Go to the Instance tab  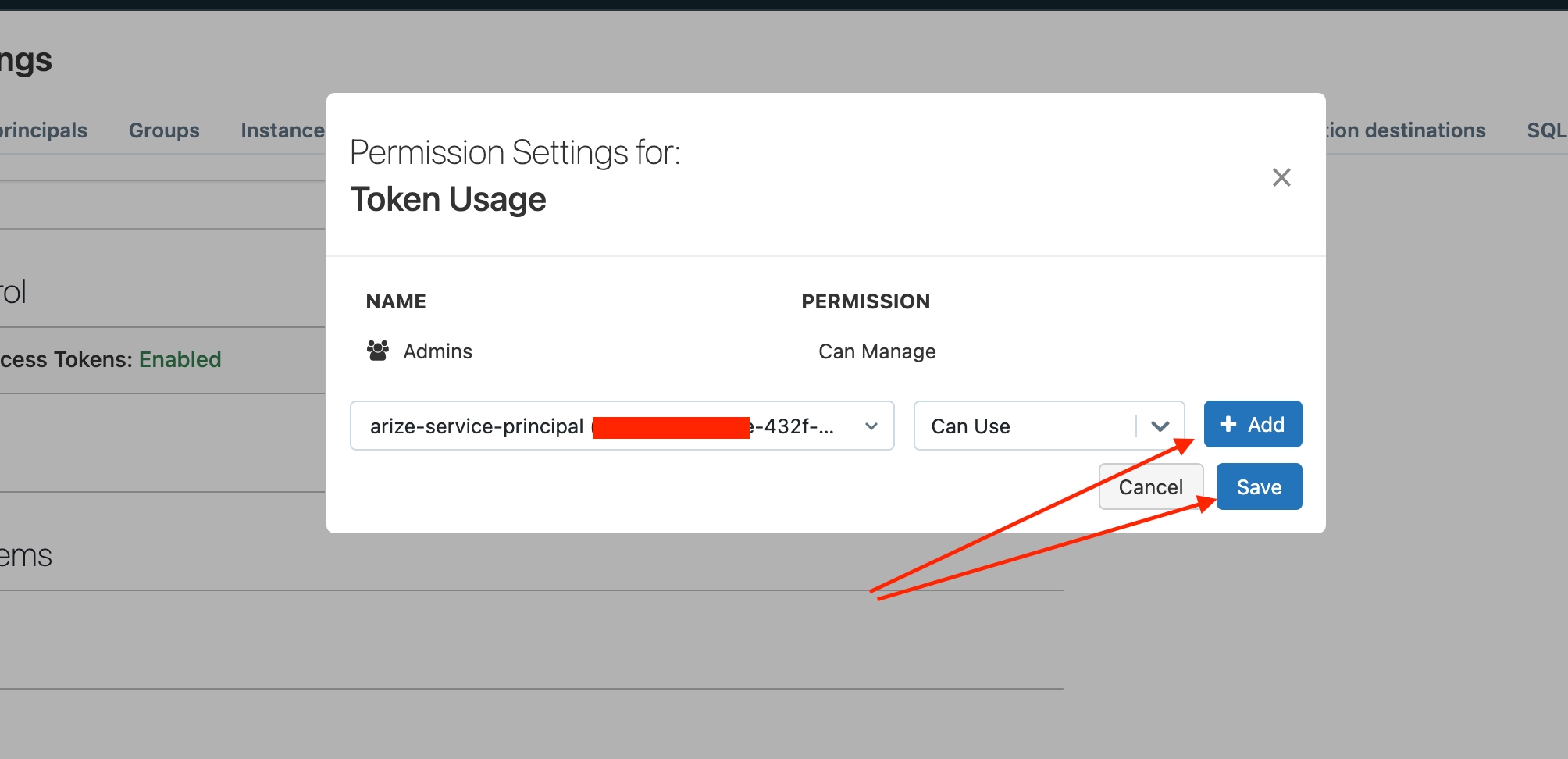282,130
